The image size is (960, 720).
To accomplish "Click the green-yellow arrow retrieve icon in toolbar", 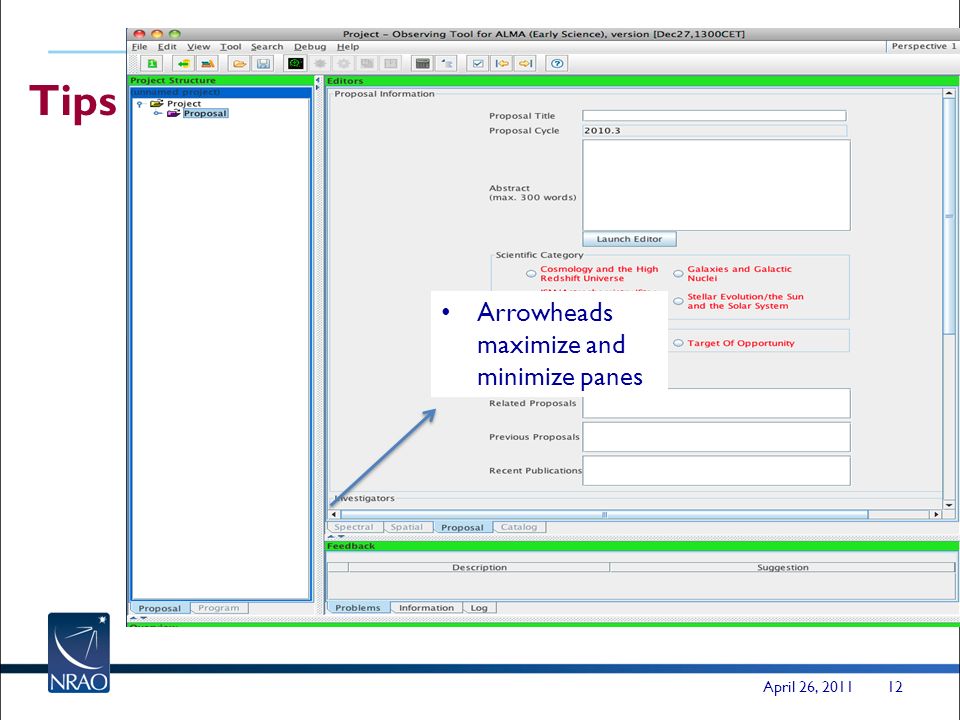I will click(183, 64).
